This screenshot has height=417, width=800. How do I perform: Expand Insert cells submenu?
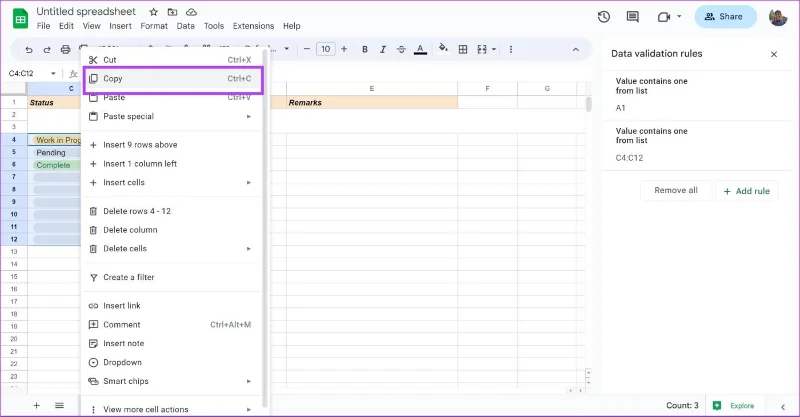(x=171, y=183)
